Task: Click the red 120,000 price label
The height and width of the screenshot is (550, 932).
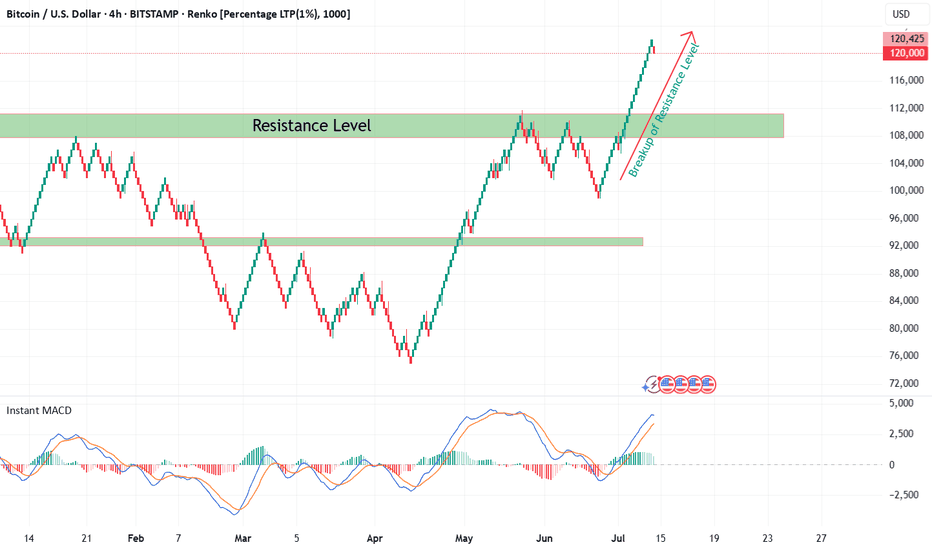Action: click(906, 53)
